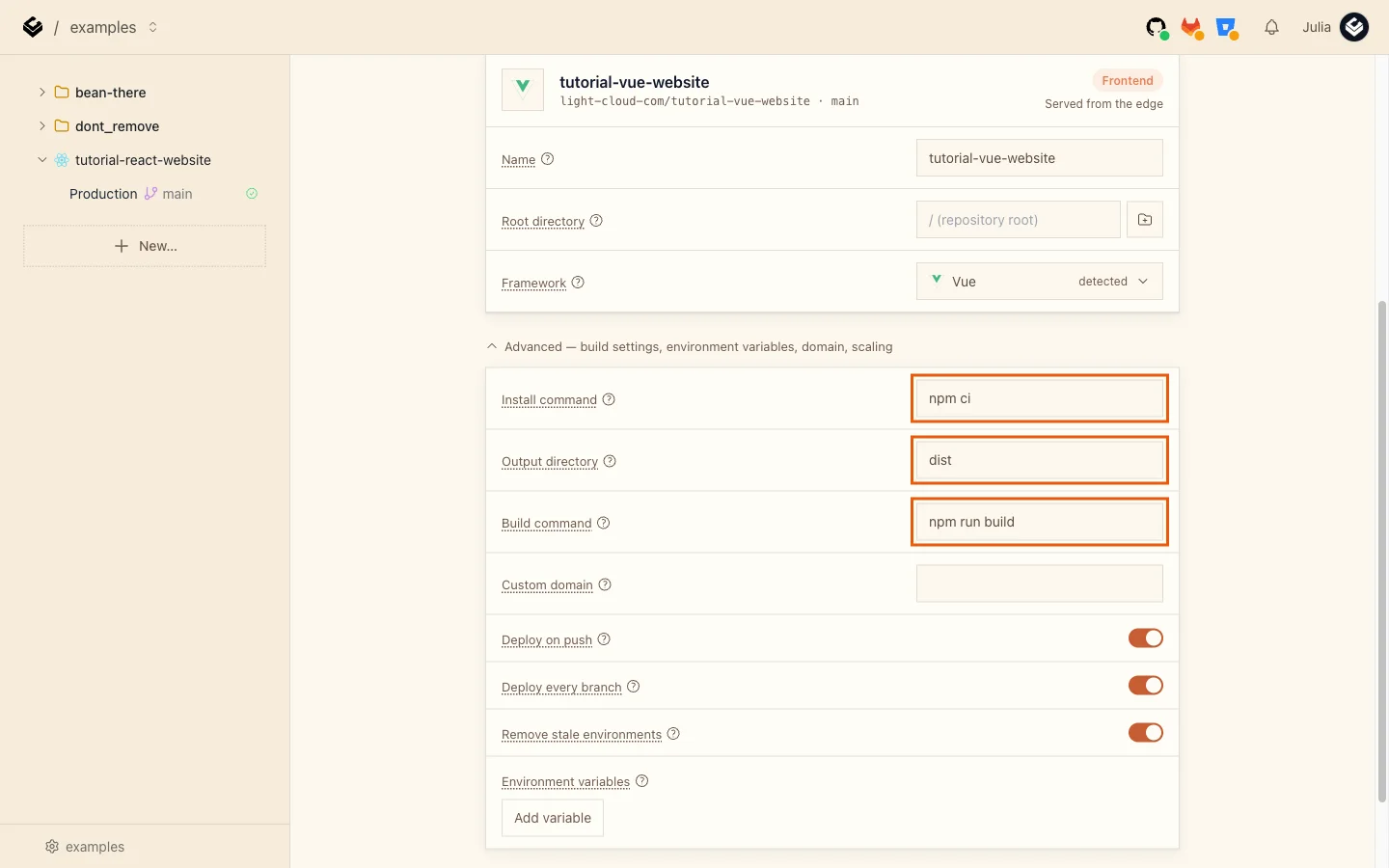Click the Name help question-mark icon
The image size is (1389, 868).
547,159
